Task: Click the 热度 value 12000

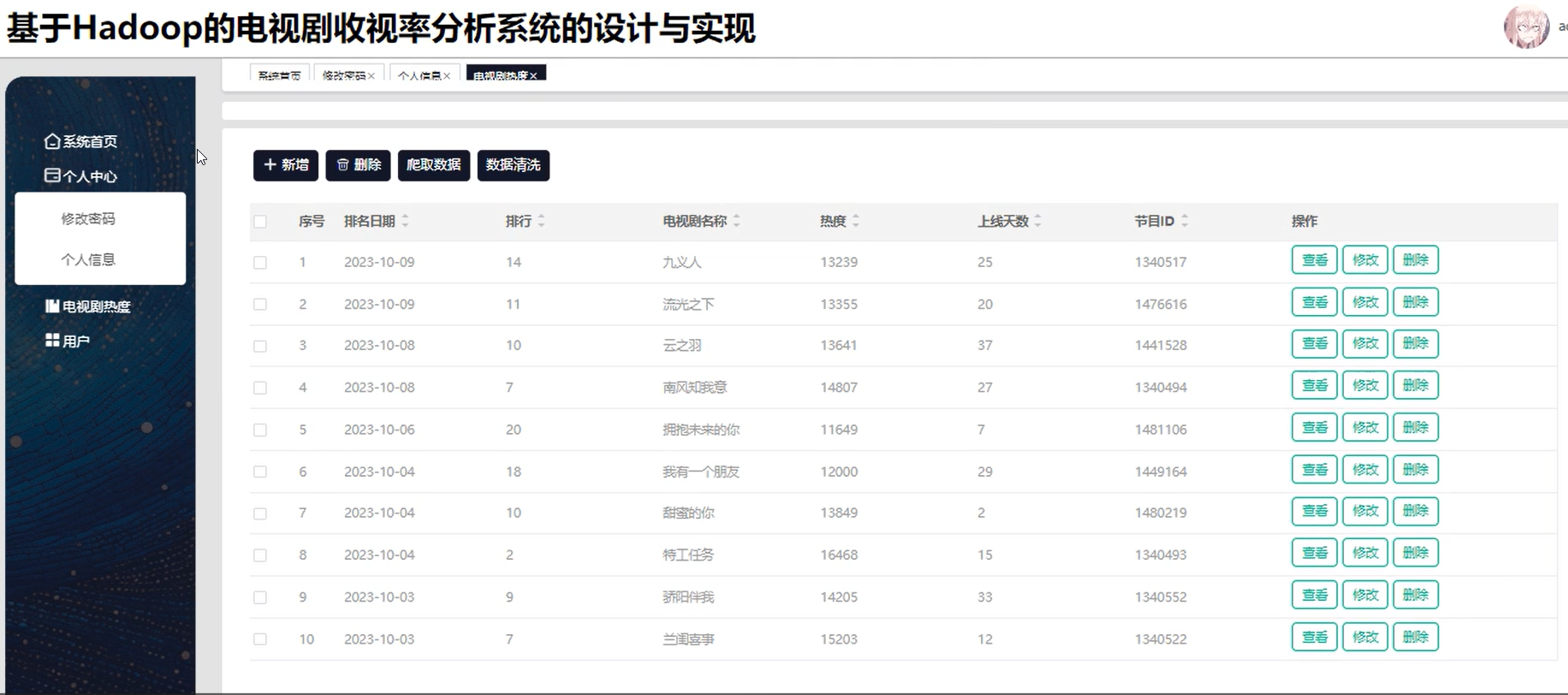Action: click(x=839, y=472)
